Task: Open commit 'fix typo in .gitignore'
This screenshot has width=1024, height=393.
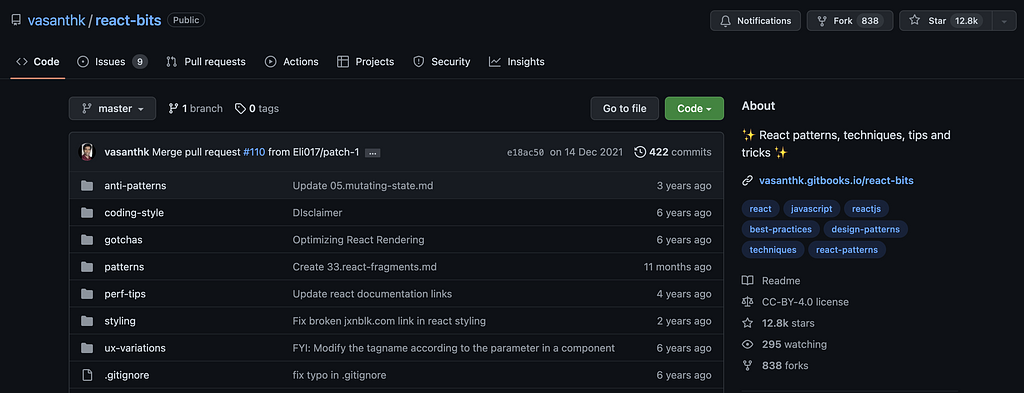Action: (340, 375)
